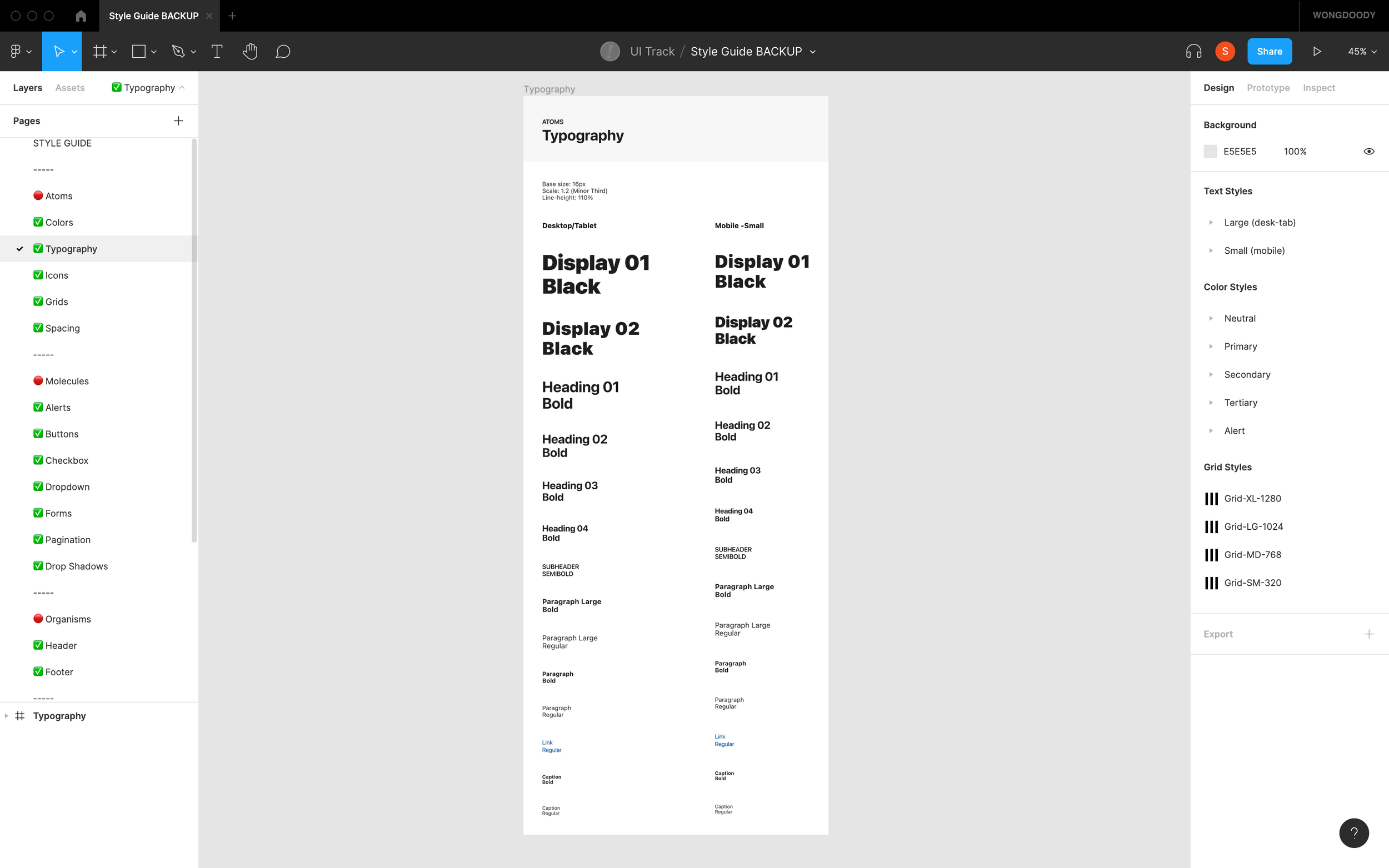Screen dimensions: 1389x868
Task: Open the help question mark button
Action: [1353, 833]
